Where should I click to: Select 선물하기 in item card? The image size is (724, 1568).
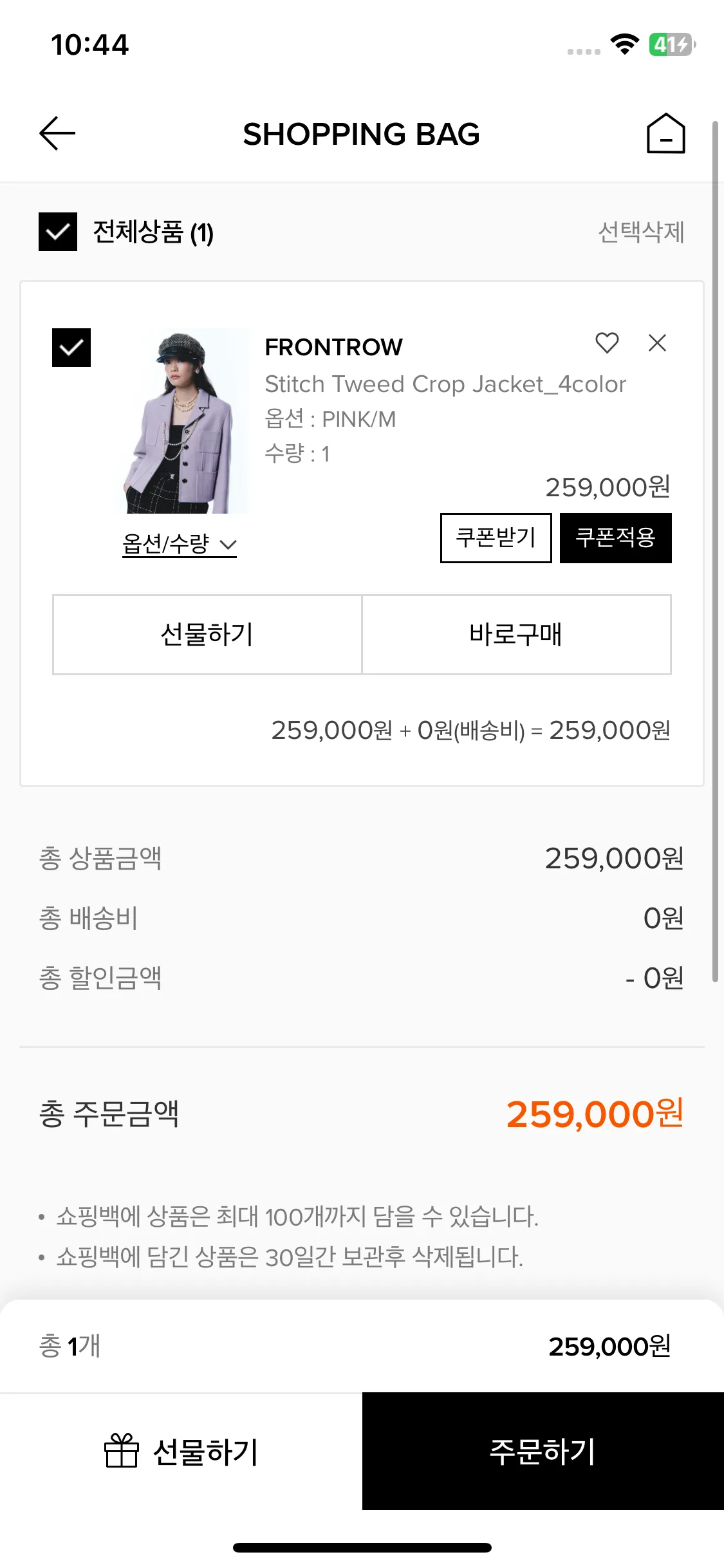207,635
